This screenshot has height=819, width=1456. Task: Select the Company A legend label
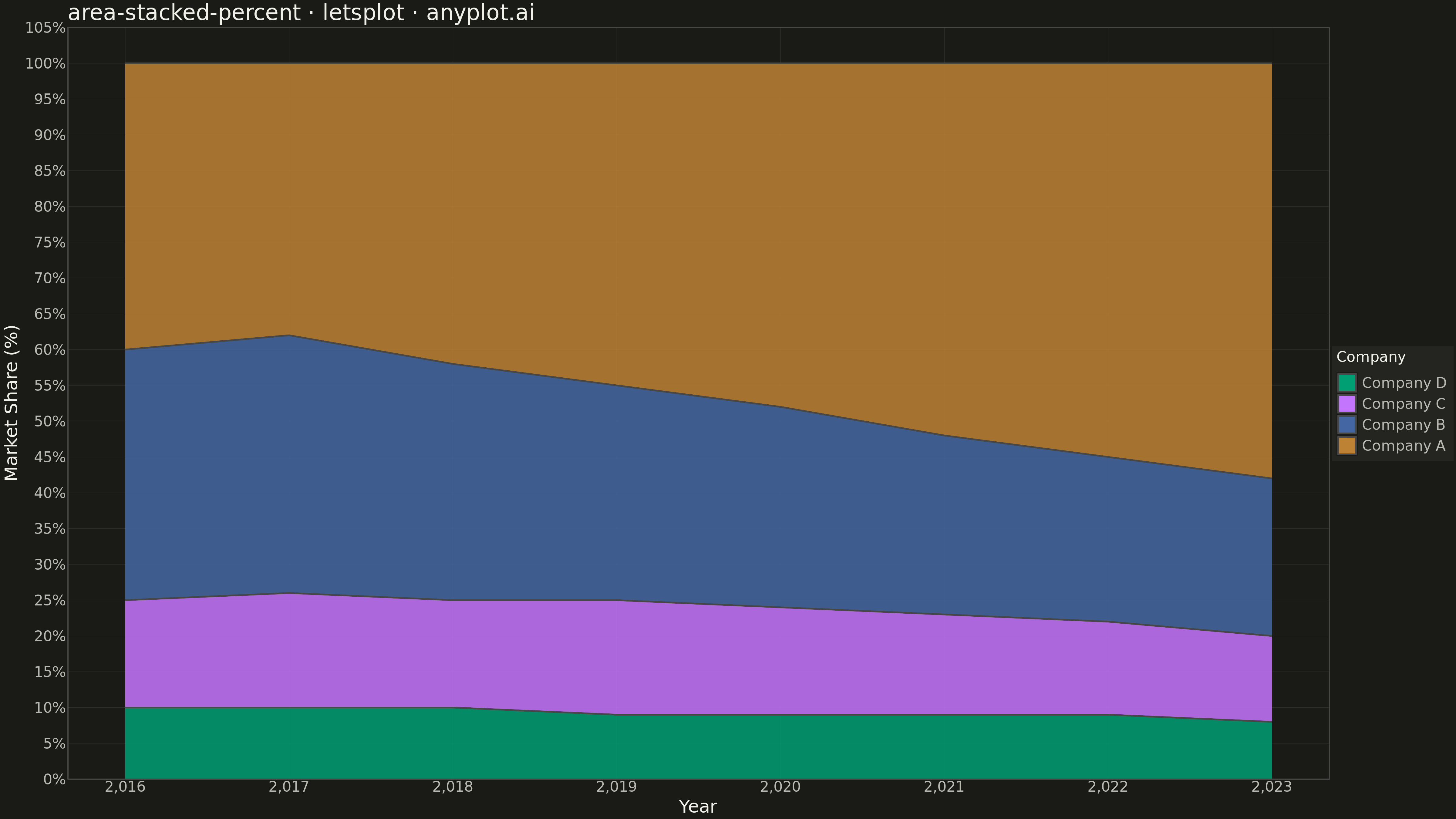(x=1404, y=445)
